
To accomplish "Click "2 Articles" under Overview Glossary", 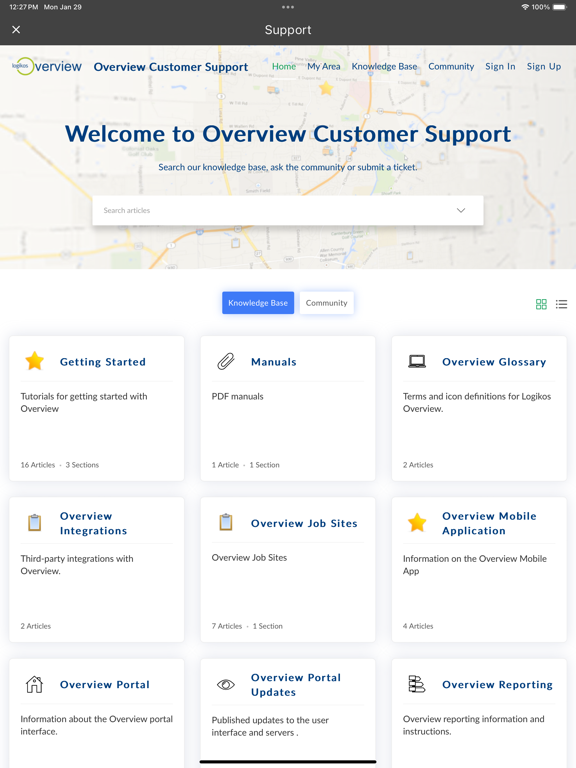I will 418,465.
